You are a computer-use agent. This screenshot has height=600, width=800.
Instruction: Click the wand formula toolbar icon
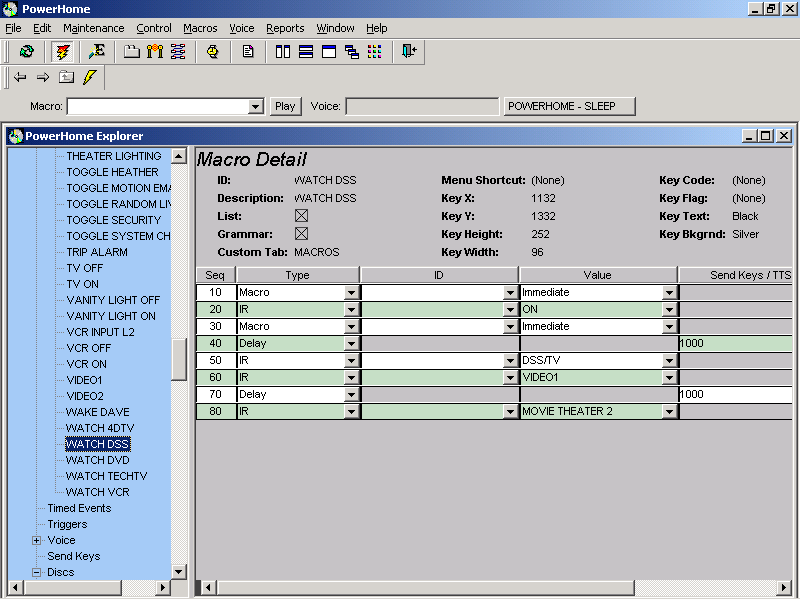pyautogui.click(x=96, y=52)
